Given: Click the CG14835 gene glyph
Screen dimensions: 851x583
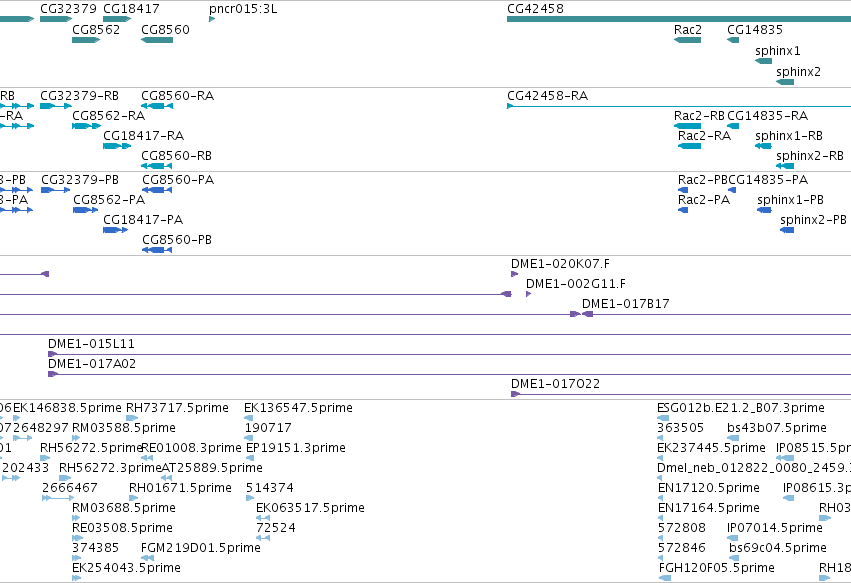Looking at the screenshot, I should coord(733,40).
